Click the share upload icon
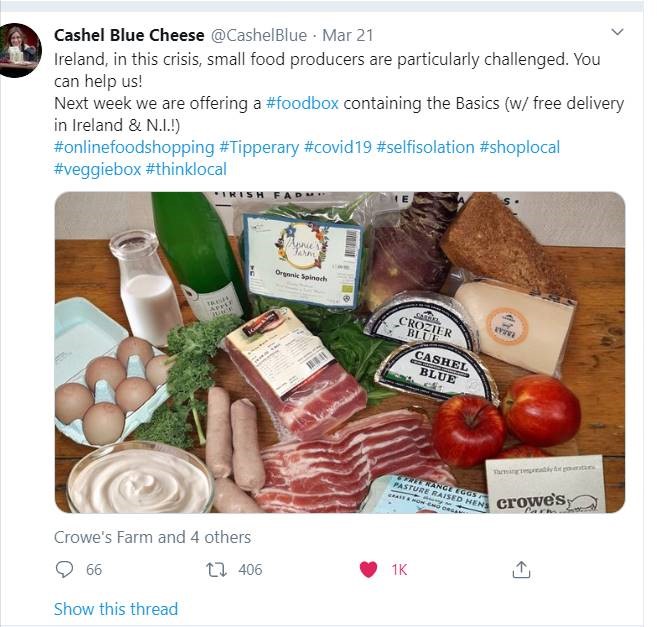The image size is (657, 627). point(521,569)
